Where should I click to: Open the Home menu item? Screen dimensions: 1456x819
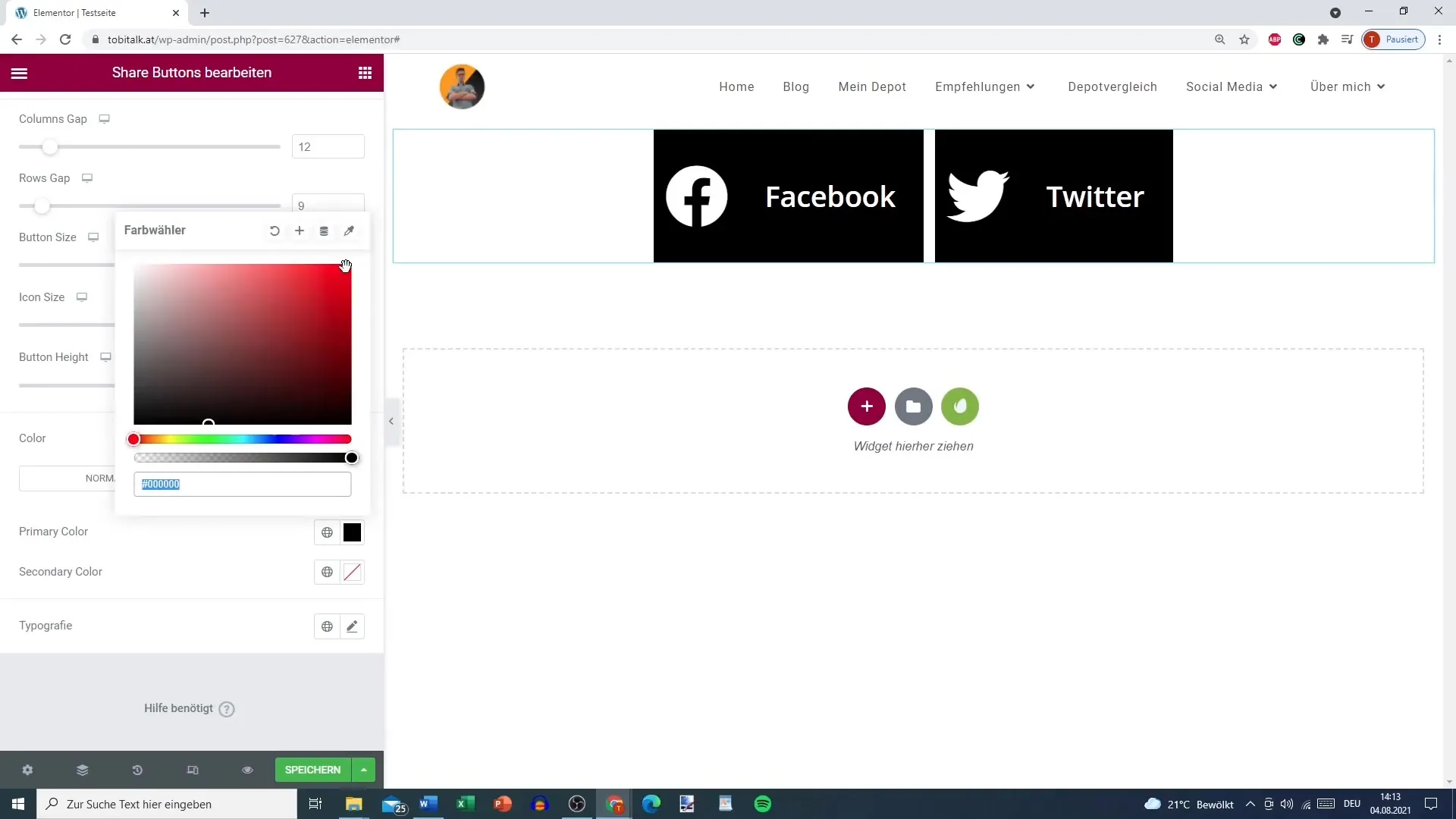click(736, 86)
